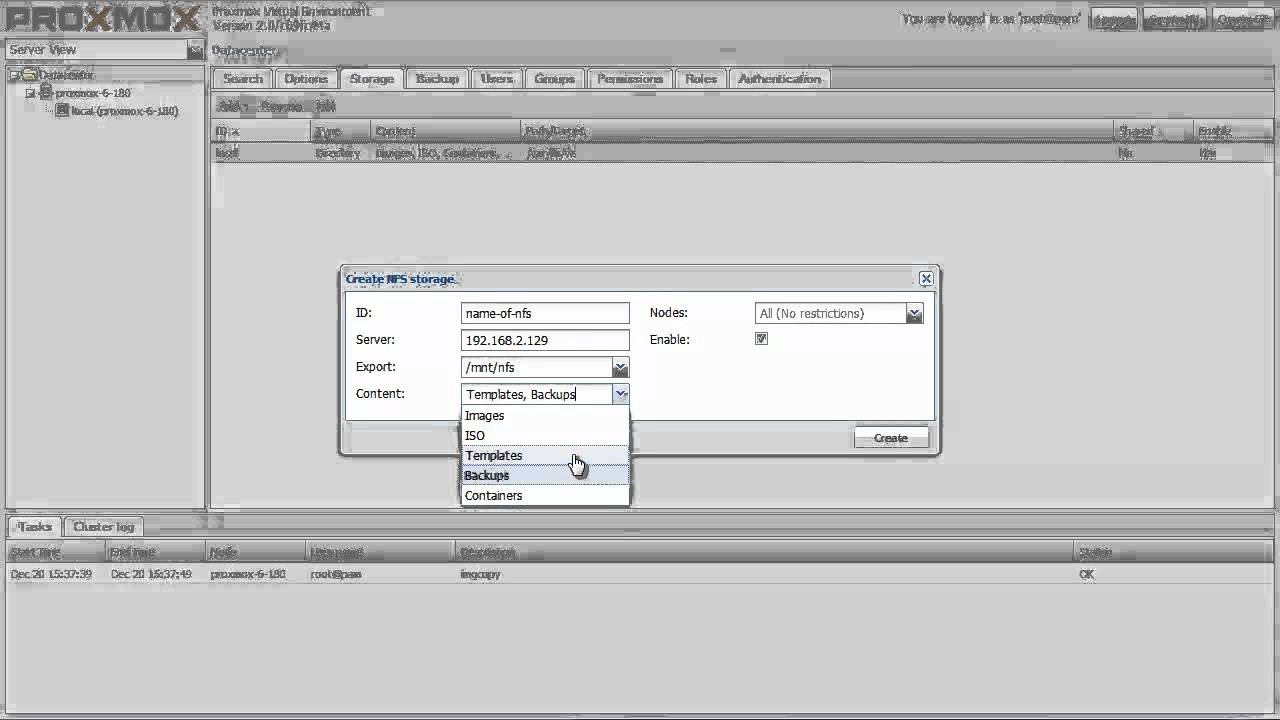
Task: Click the ID field containing name-of-nfs
Action: [x=545, y=314]
